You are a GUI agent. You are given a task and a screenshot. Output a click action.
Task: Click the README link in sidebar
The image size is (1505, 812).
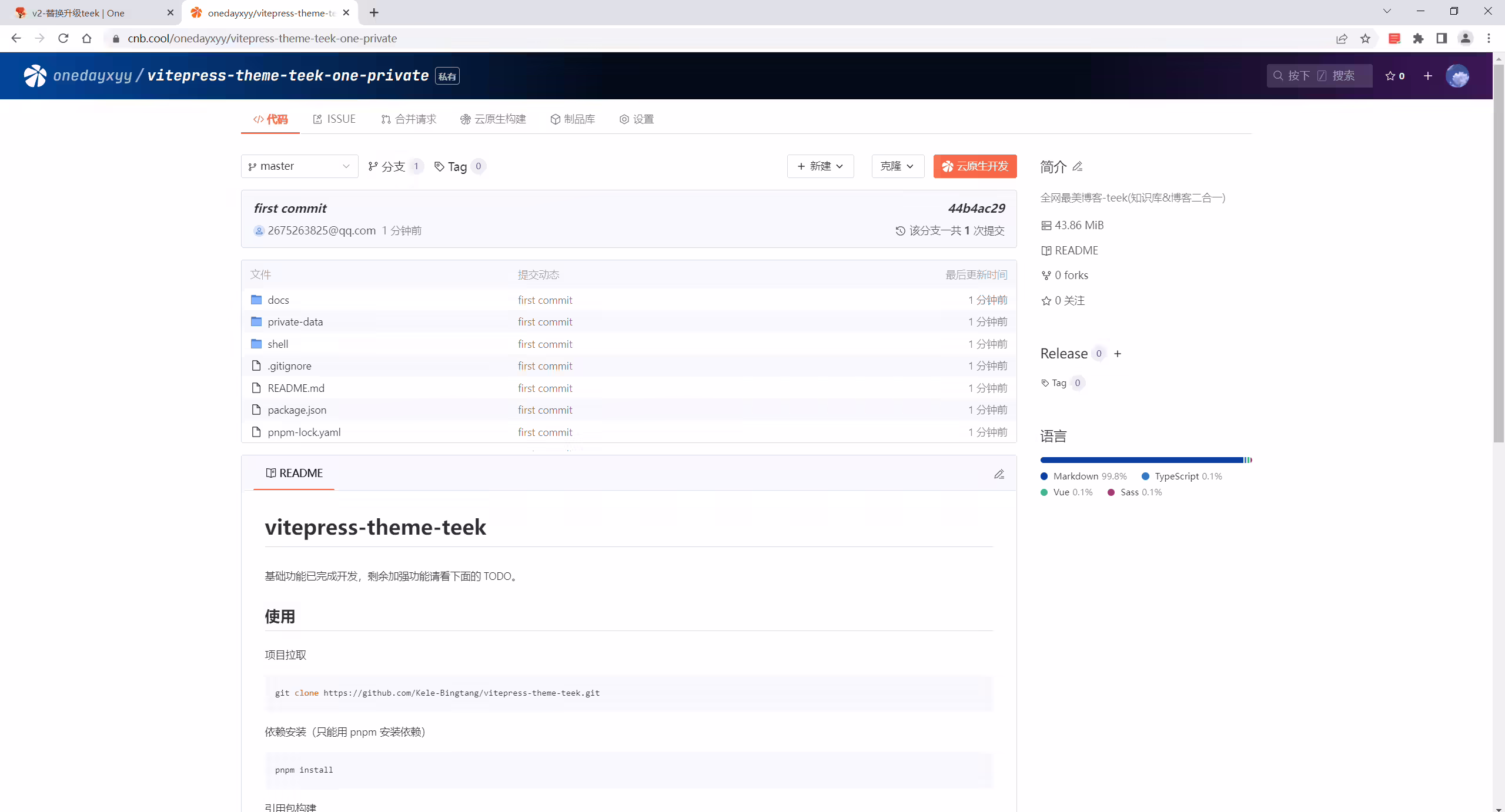point(1070,250)
